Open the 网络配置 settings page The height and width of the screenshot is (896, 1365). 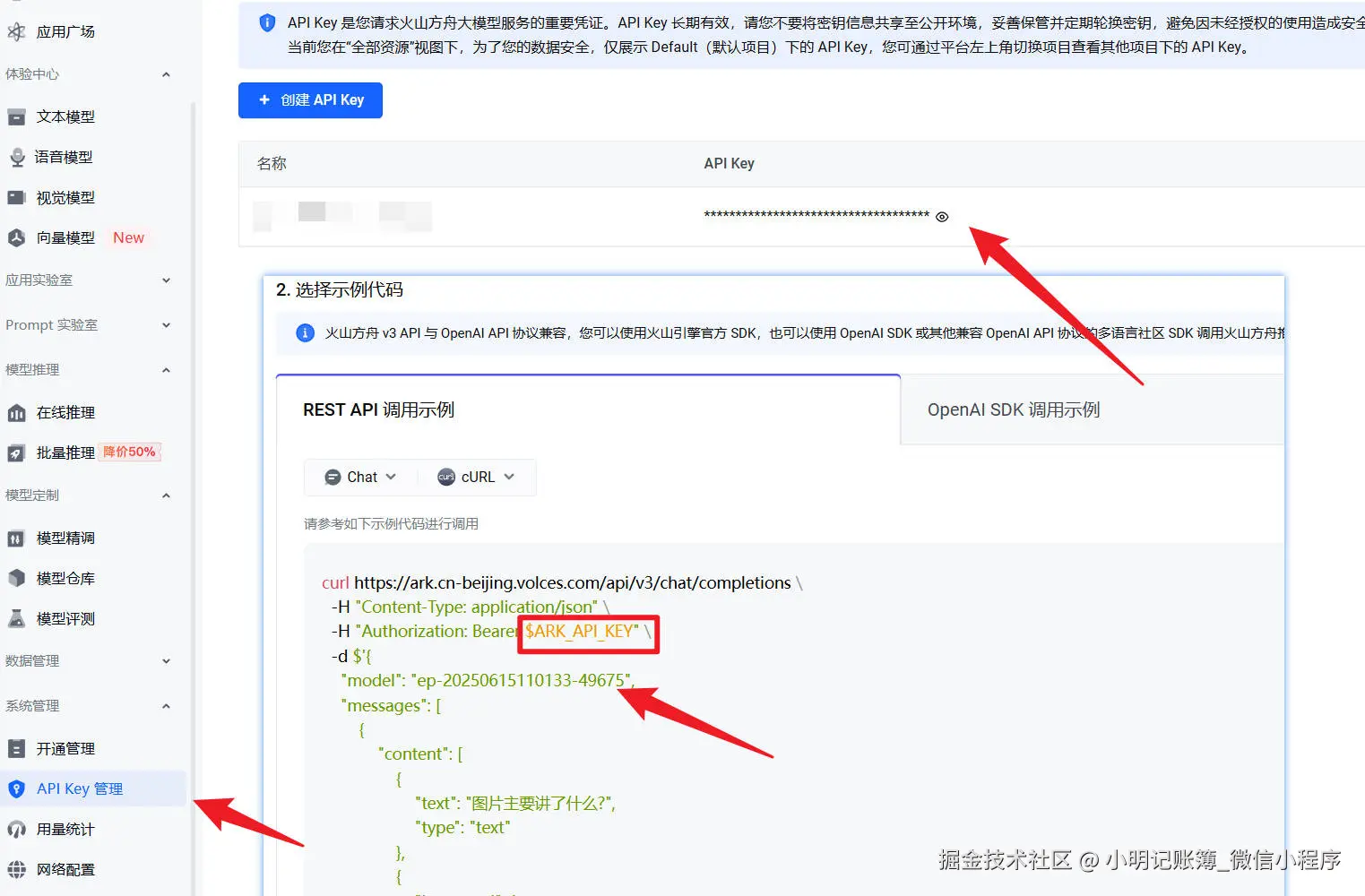pos(64,868)
